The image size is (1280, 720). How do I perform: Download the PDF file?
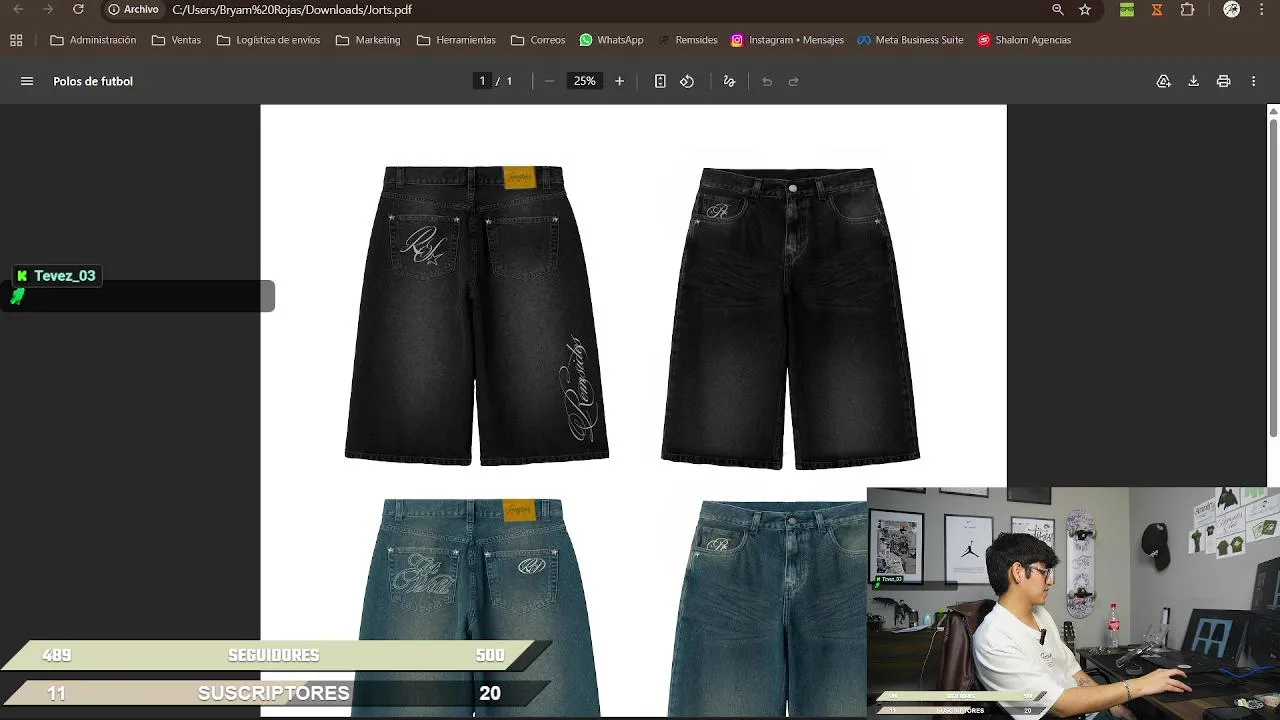click(x=1193, y=81)
